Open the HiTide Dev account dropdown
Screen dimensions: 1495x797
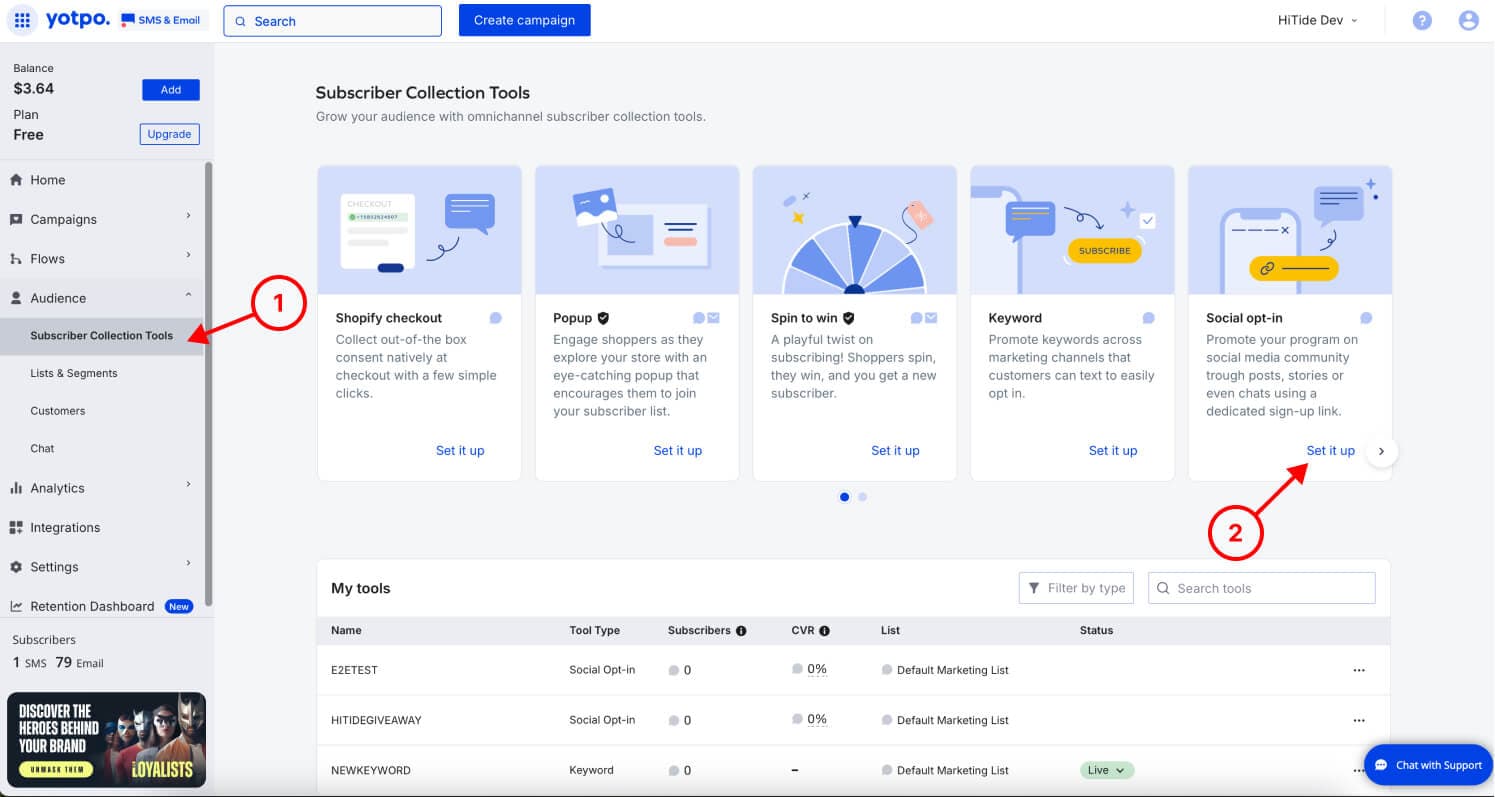click(x=1317, y=20)
